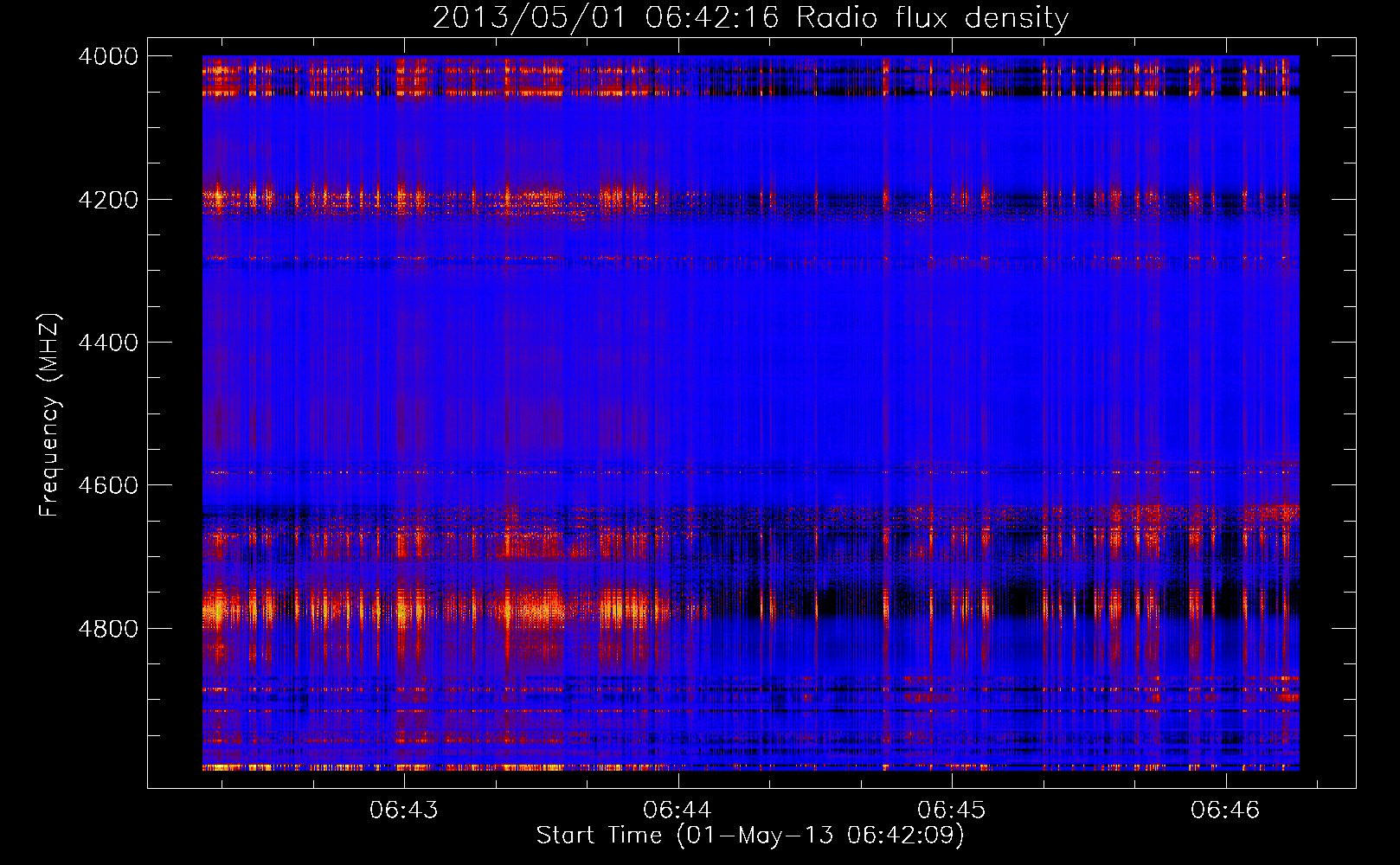Image resolution: width=1400 pixels, height=865 pixels.
Task: Click the 4800 frequency axis label
Action: click(x=108, y=629)
